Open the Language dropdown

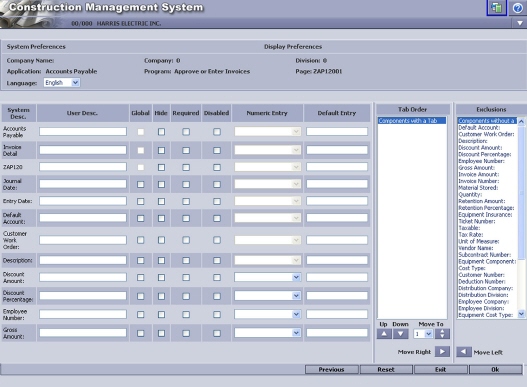[x=62, y=82]
